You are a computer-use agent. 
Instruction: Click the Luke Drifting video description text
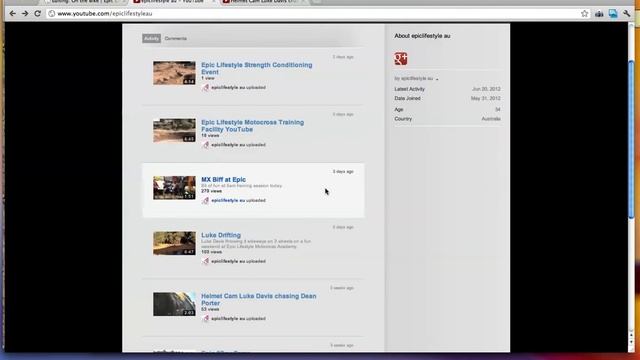pos(256,244)
